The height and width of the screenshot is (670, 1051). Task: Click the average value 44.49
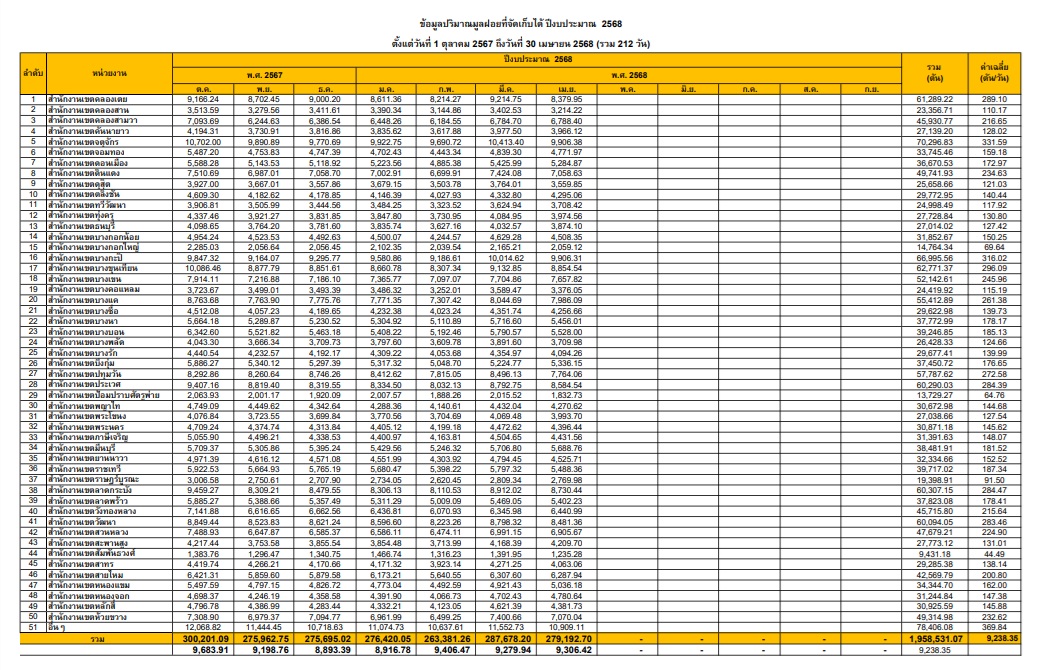[995, 554]
